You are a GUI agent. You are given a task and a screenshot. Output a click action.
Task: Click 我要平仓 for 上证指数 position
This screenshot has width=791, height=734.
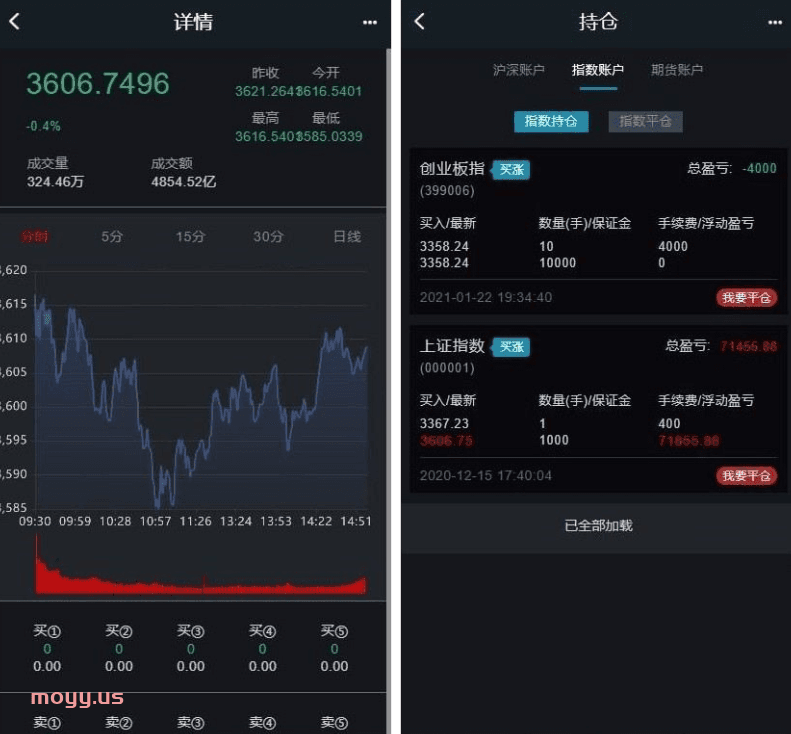[x=746, y=475]
